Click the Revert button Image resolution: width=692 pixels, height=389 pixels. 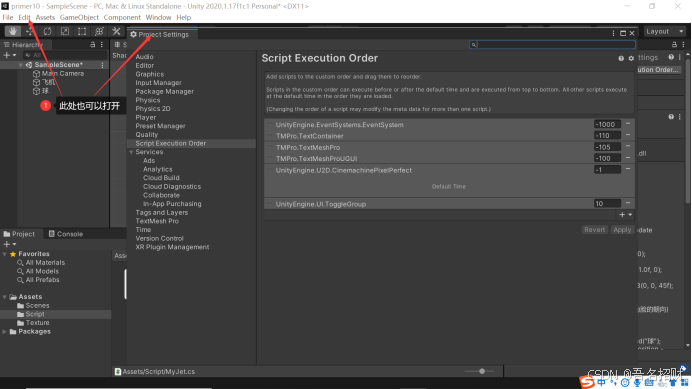[x=594, y=230]
